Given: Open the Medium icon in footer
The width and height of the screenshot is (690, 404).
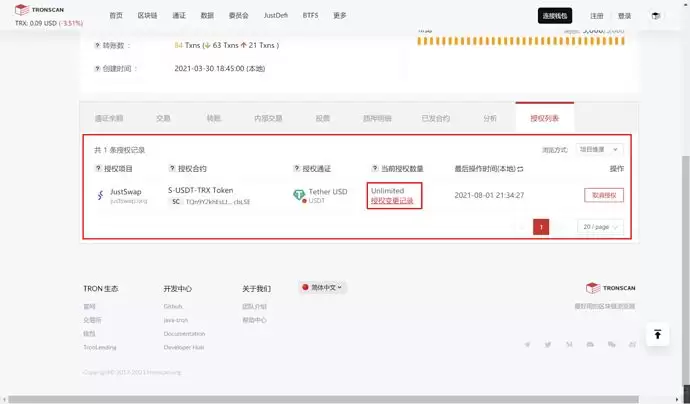Looking at the screenshot, I should coord(569,345).
